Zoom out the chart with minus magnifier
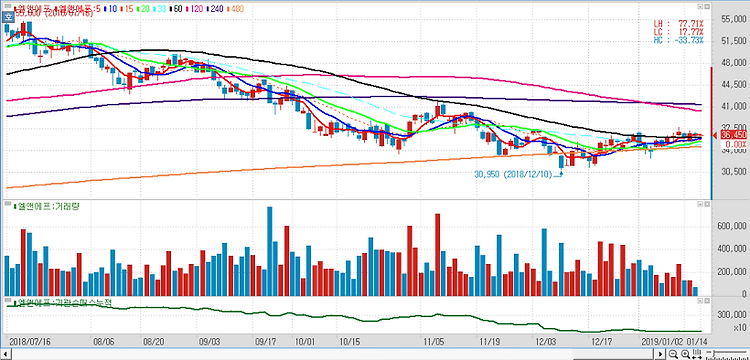Viewport: 750px width, 360px height. point(673,354)
